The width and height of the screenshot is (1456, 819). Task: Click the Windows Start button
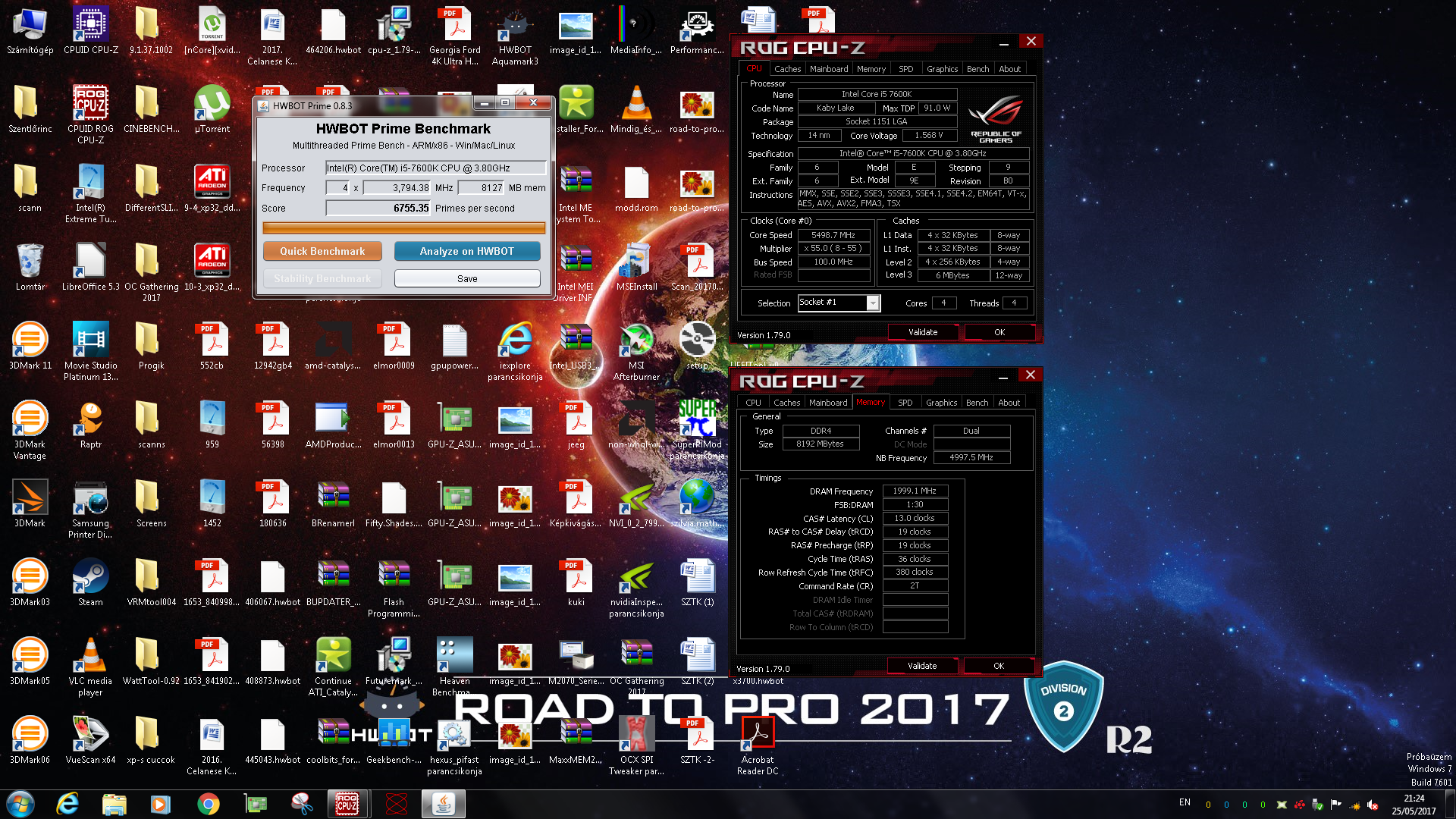(20, 804)
